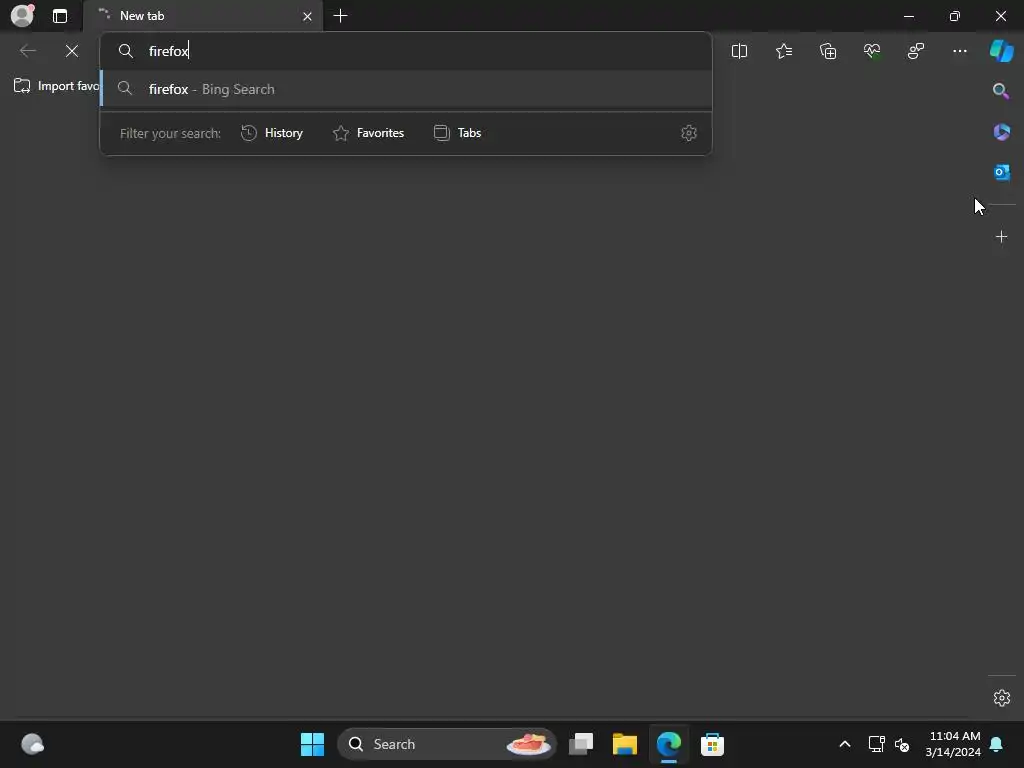
Task: Show hidden system tray icons
Action: (844, 744)
